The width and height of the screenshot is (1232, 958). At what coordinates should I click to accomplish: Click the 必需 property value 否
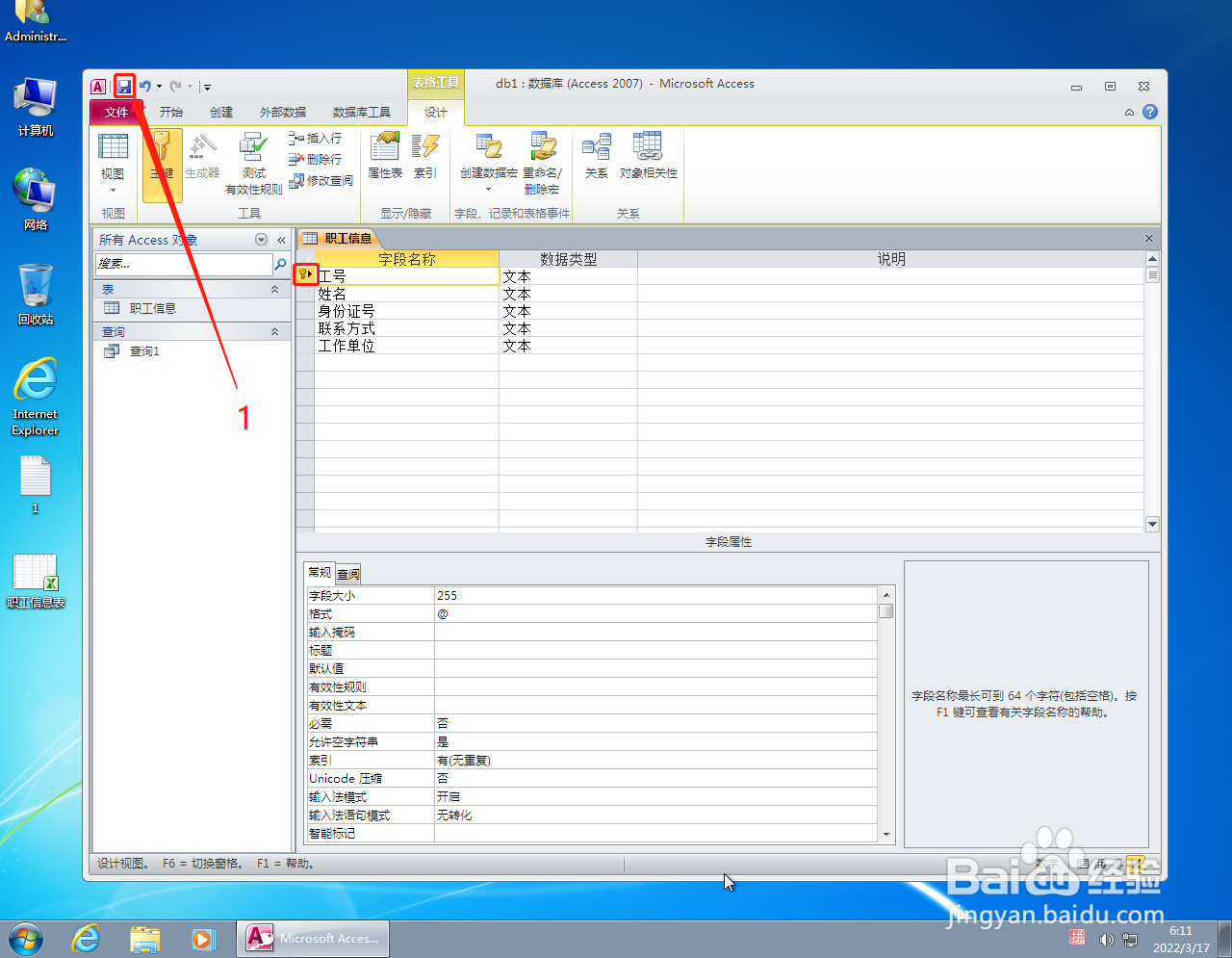(x=655, y=723)
